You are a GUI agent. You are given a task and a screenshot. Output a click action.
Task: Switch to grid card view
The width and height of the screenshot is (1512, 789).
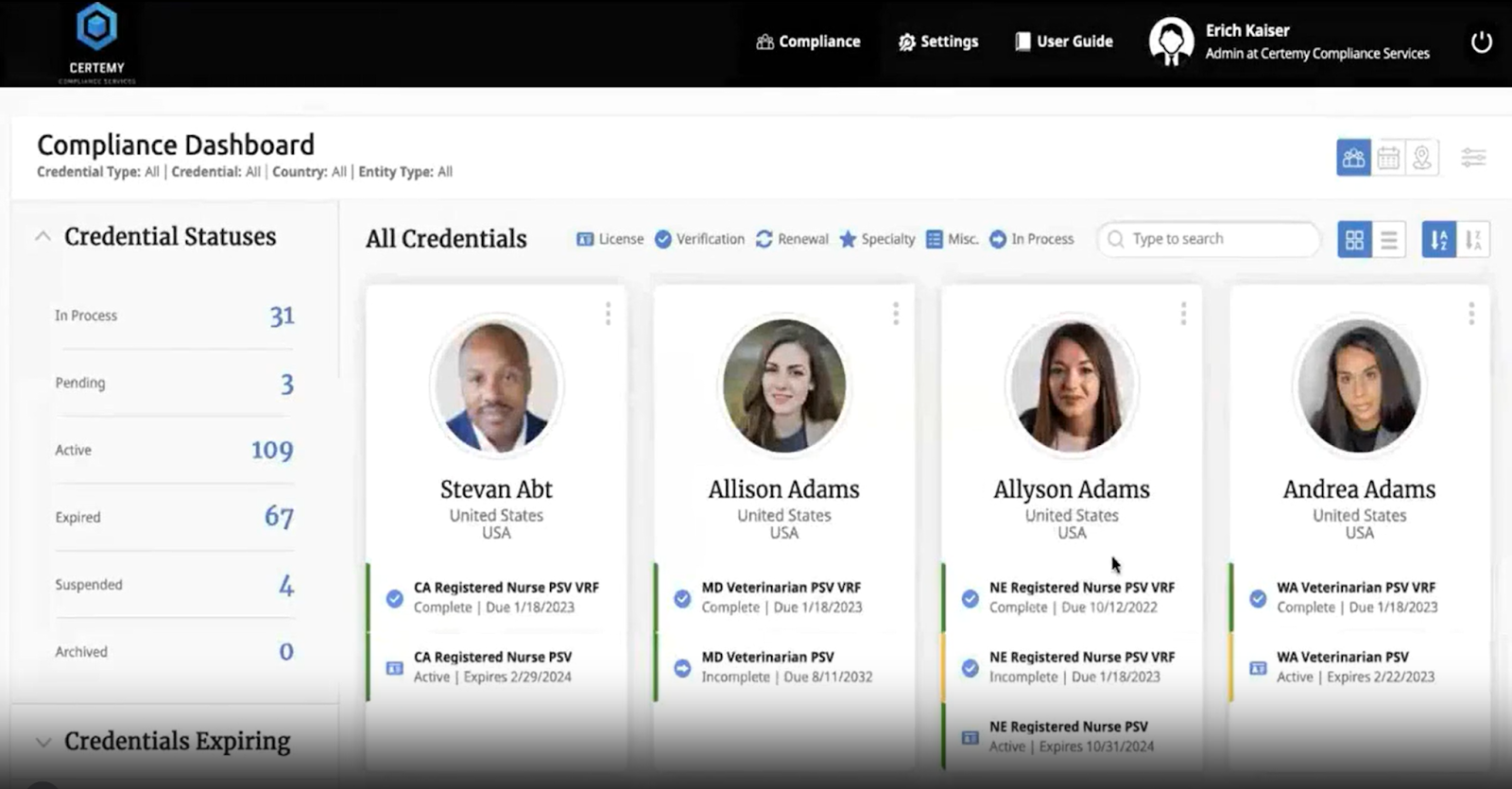pyautogui.click(x=1354, y=240)
